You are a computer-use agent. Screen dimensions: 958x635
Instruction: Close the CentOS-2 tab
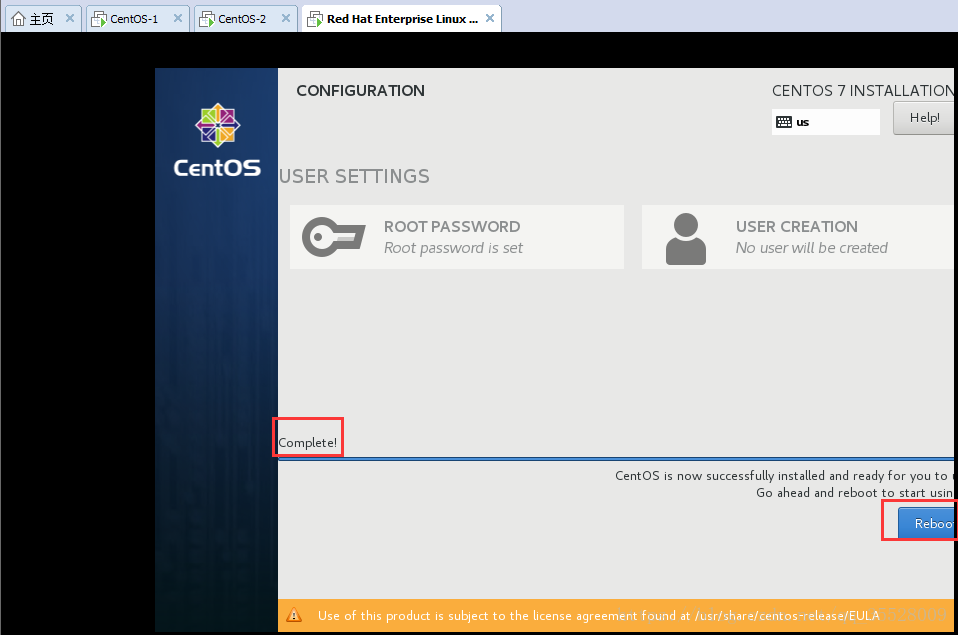click(x=285, y=18)
